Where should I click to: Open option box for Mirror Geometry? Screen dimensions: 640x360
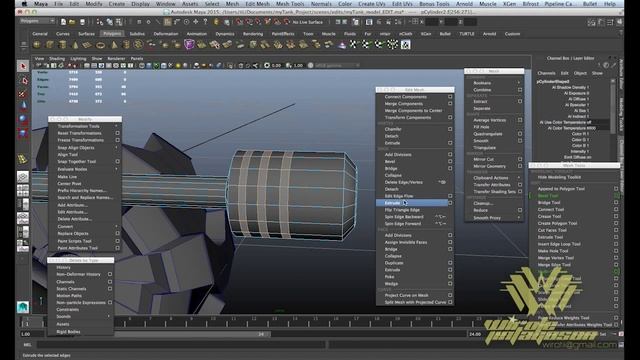coord(520,166)
